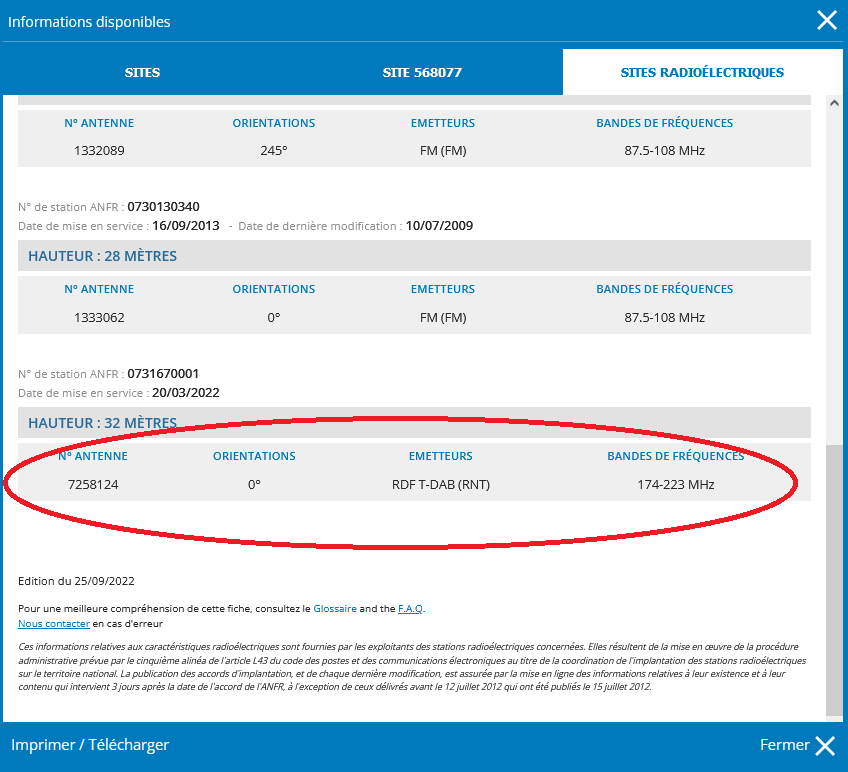Click the vertical scrollbar thumb
Screen dimensions: 848x772
pos(834,580)
